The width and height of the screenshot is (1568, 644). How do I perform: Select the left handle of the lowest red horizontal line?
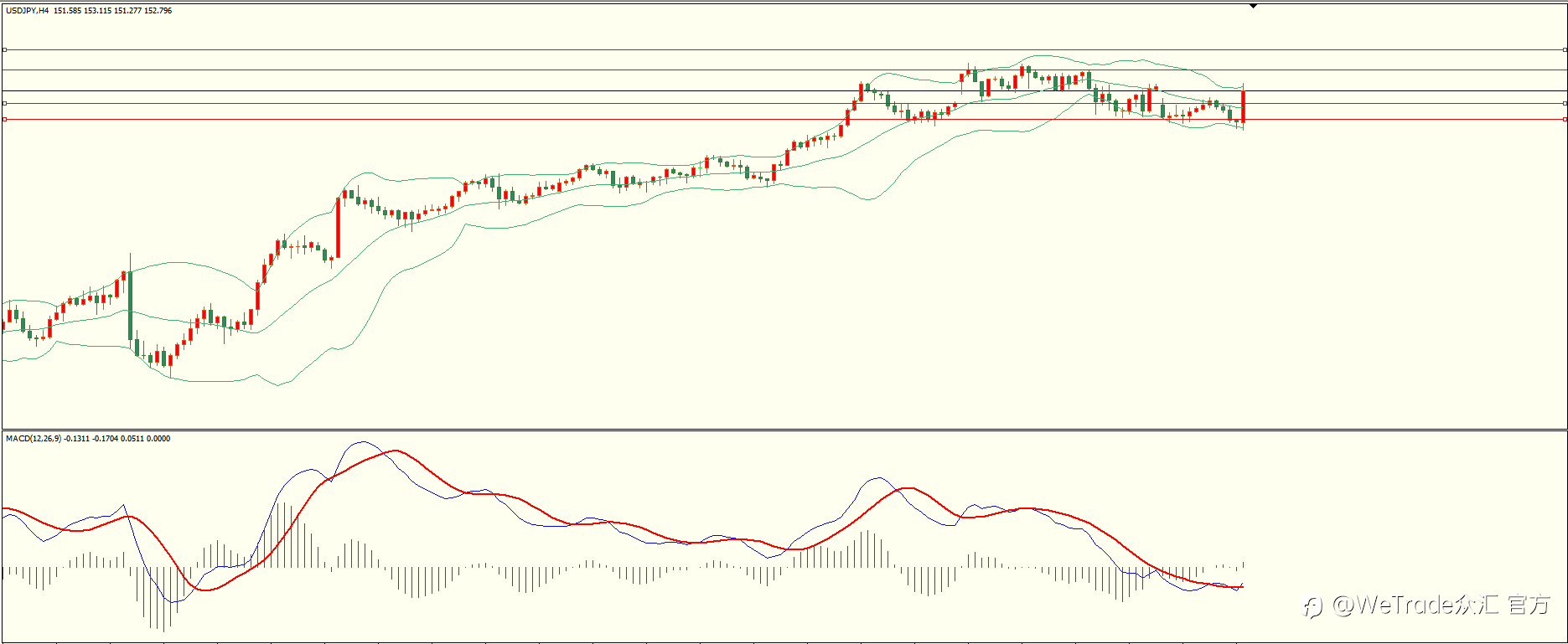click(x=4, y=120)
